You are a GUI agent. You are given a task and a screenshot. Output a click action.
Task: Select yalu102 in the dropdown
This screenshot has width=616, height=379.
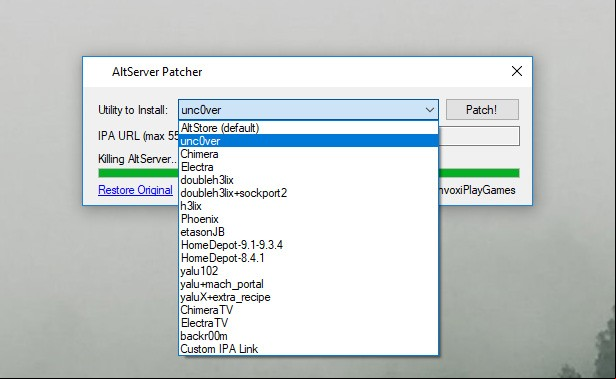click(308, 271)
